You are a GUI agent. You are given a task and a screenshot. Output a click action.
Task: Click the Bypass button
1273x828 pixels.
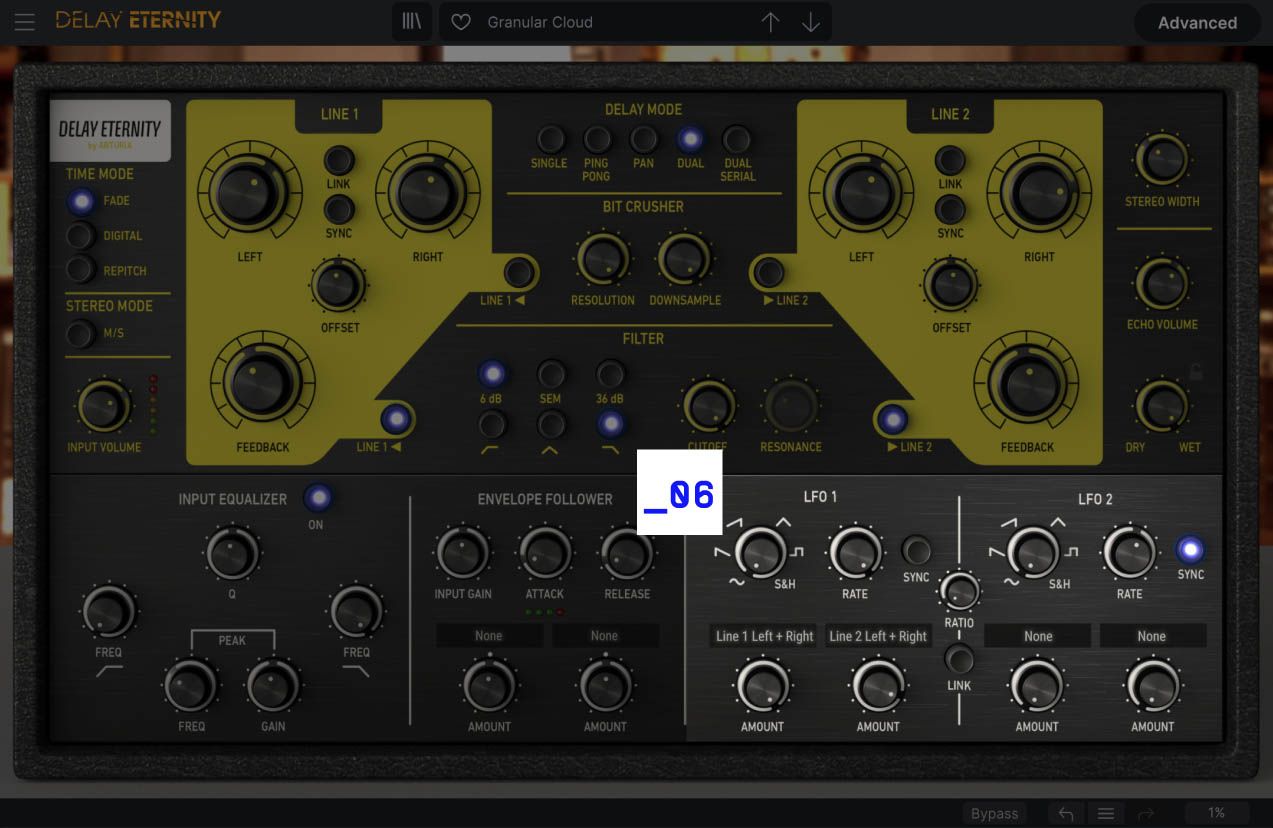(994, 814)
